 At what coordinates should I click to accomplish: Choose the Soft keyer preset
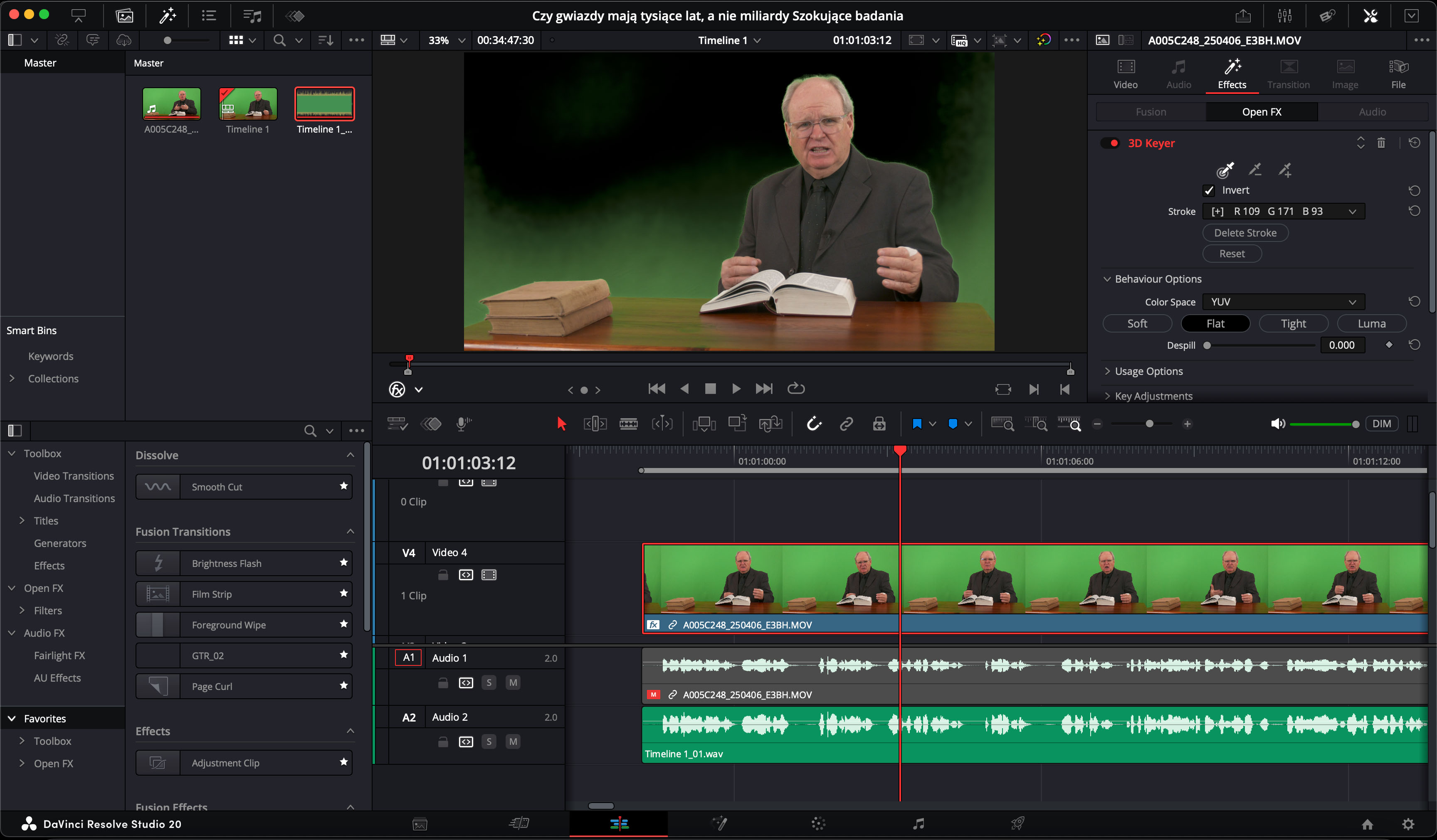click(x=1137, y=324)
